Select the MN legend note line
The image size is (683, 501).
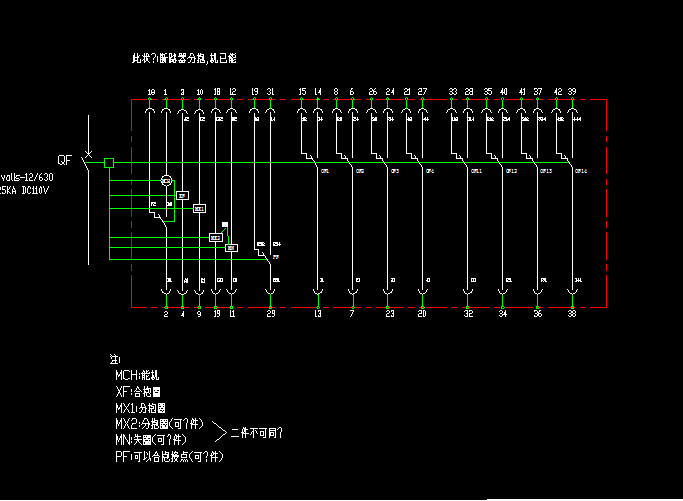point(151,440)
